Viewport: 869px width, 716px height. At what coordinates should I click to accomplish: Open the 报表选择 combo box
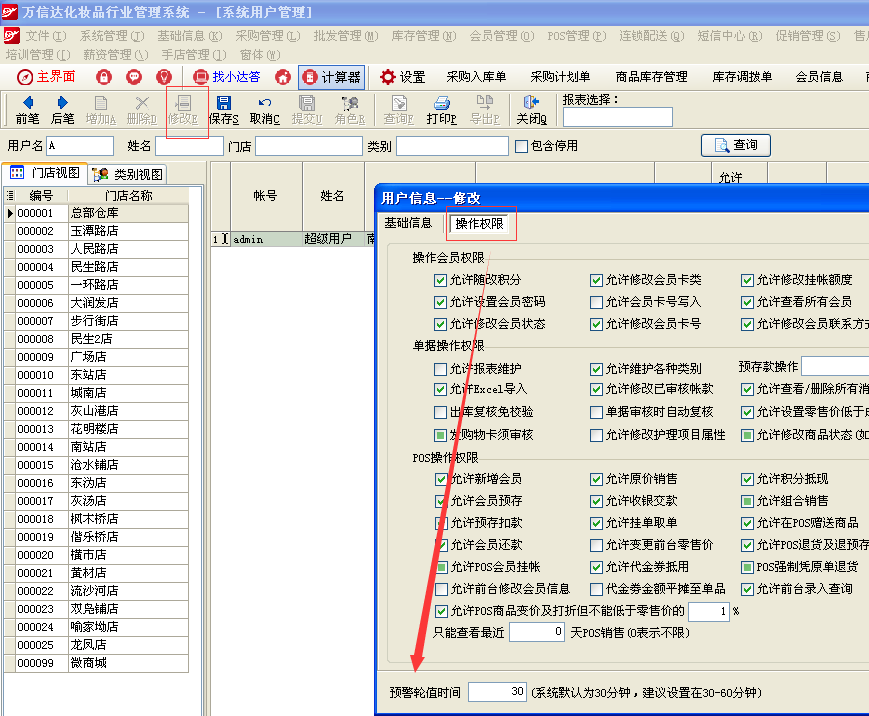point(617,117)
